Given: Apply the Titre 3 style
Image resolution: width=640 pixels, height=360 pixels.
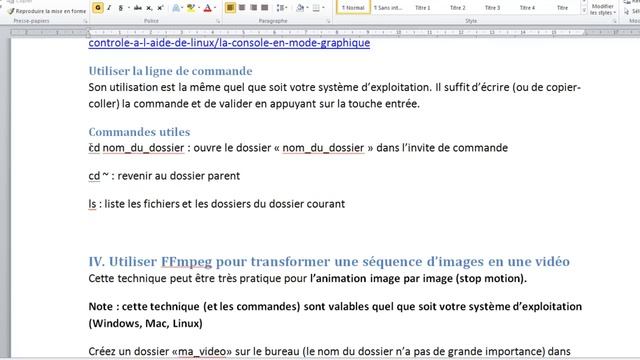Looking at the screenshot, I should 492,7.
